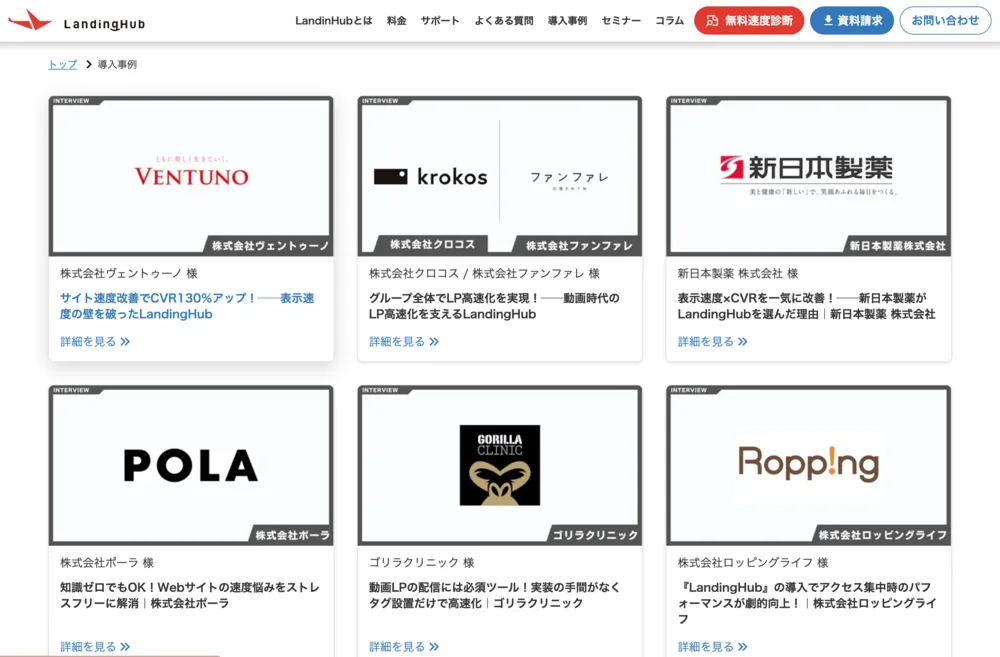Open よくある質問 in navigation
The image size is (1000, 657).
tap(504, 20)
